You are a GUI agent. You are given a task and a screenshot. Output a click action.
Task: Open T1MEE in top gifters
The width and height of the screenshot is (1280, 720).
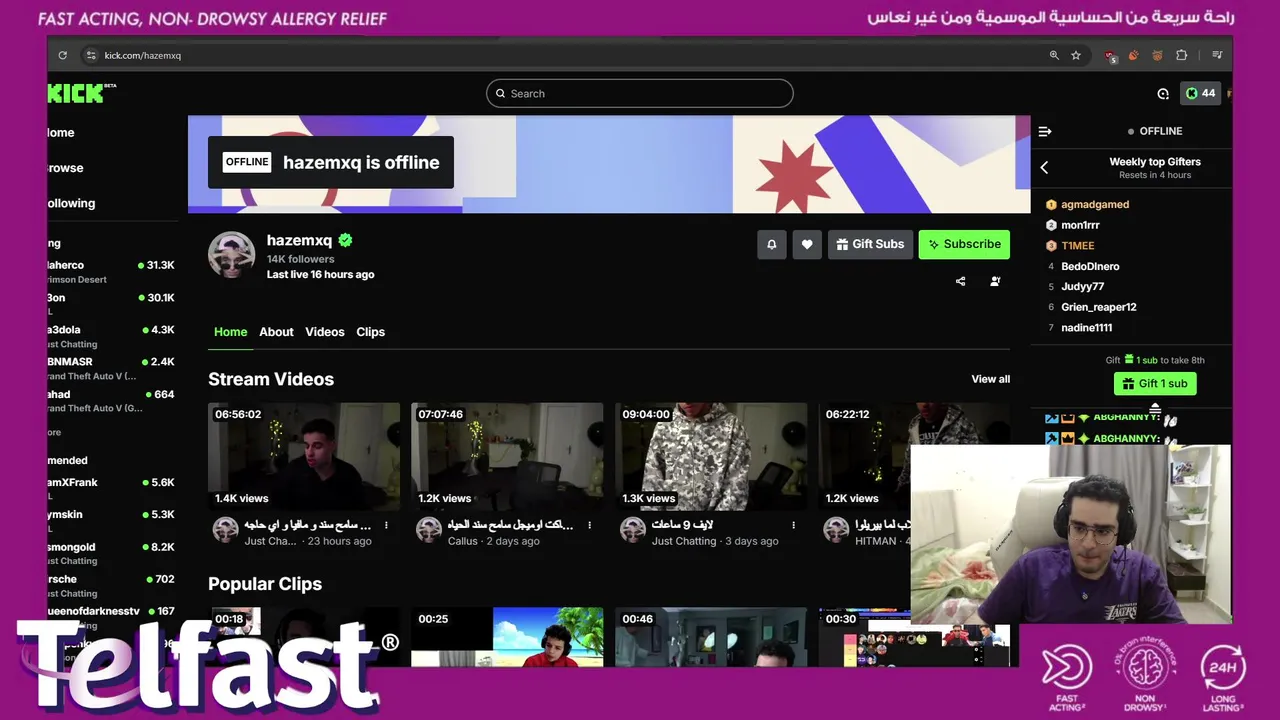click(x=1078, y=246)
